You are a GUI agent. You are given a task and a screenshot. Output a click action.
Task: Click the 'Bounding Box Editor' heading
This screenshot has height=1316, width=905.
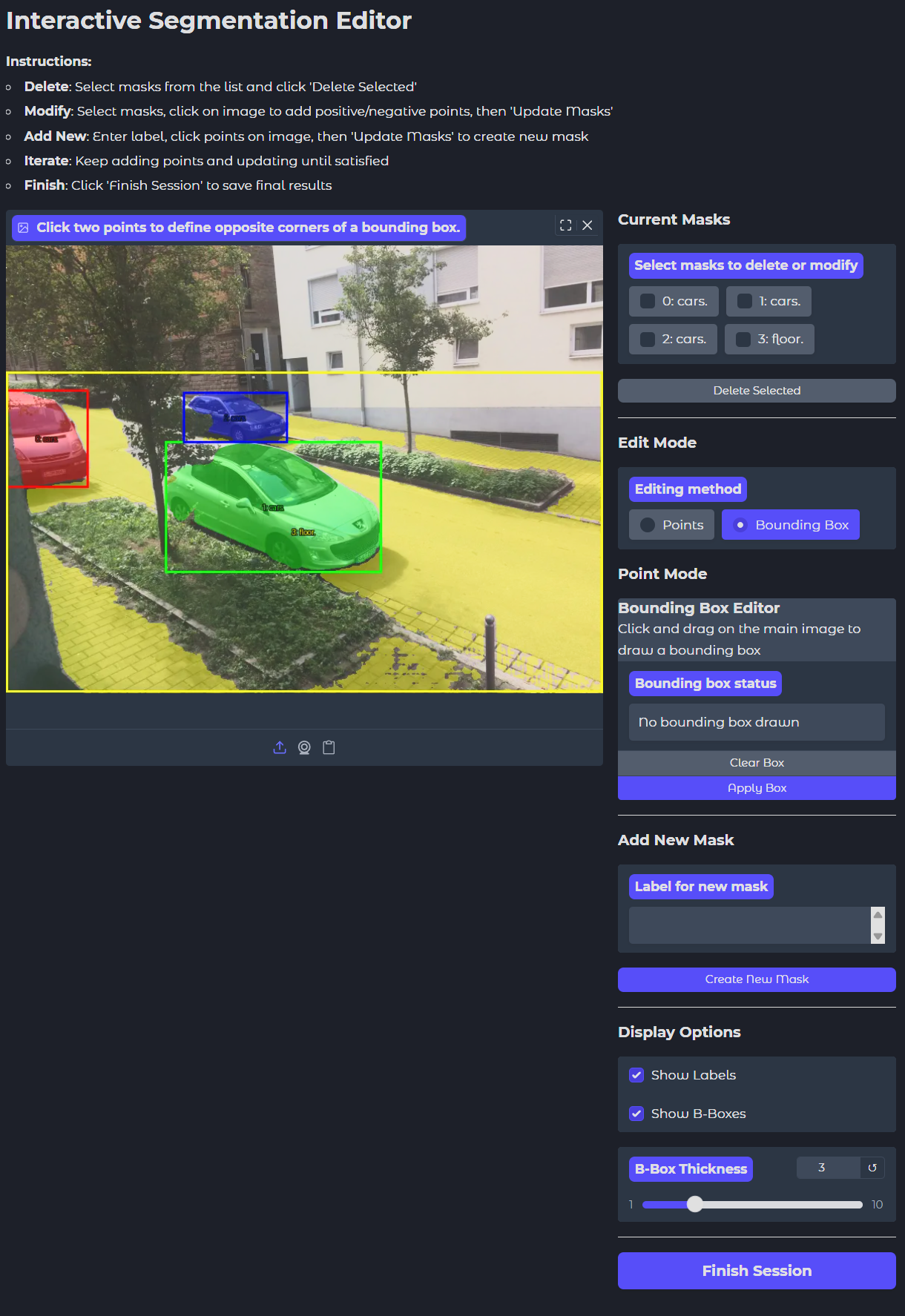tap(699, 608)
